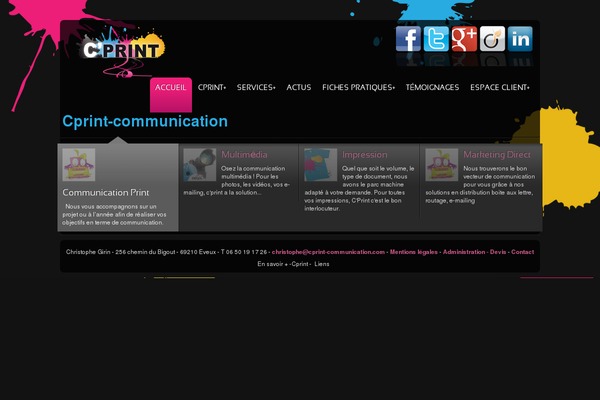Open the Communication Print title
The height and width of the screenshot is (400, 600).
click(x=106, y=193)
